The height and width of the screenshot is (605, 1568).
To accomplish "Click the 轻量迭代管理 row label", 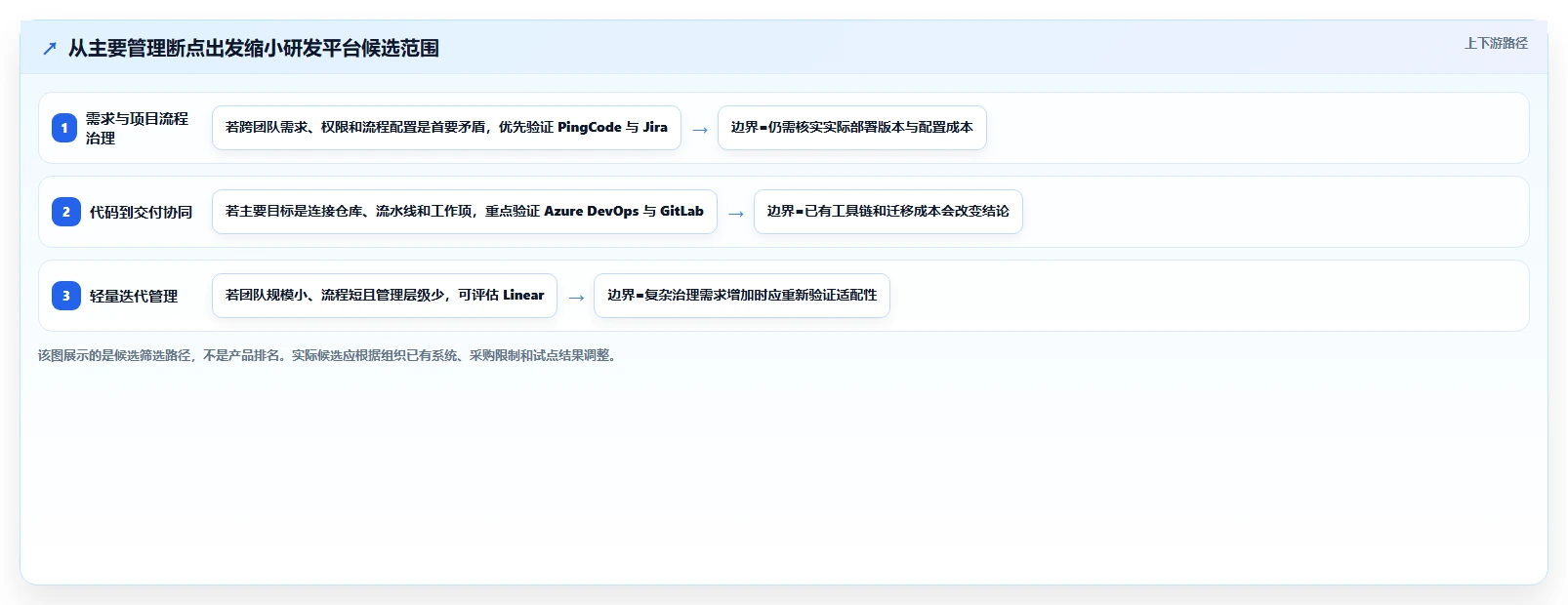I will coord(134,296).
